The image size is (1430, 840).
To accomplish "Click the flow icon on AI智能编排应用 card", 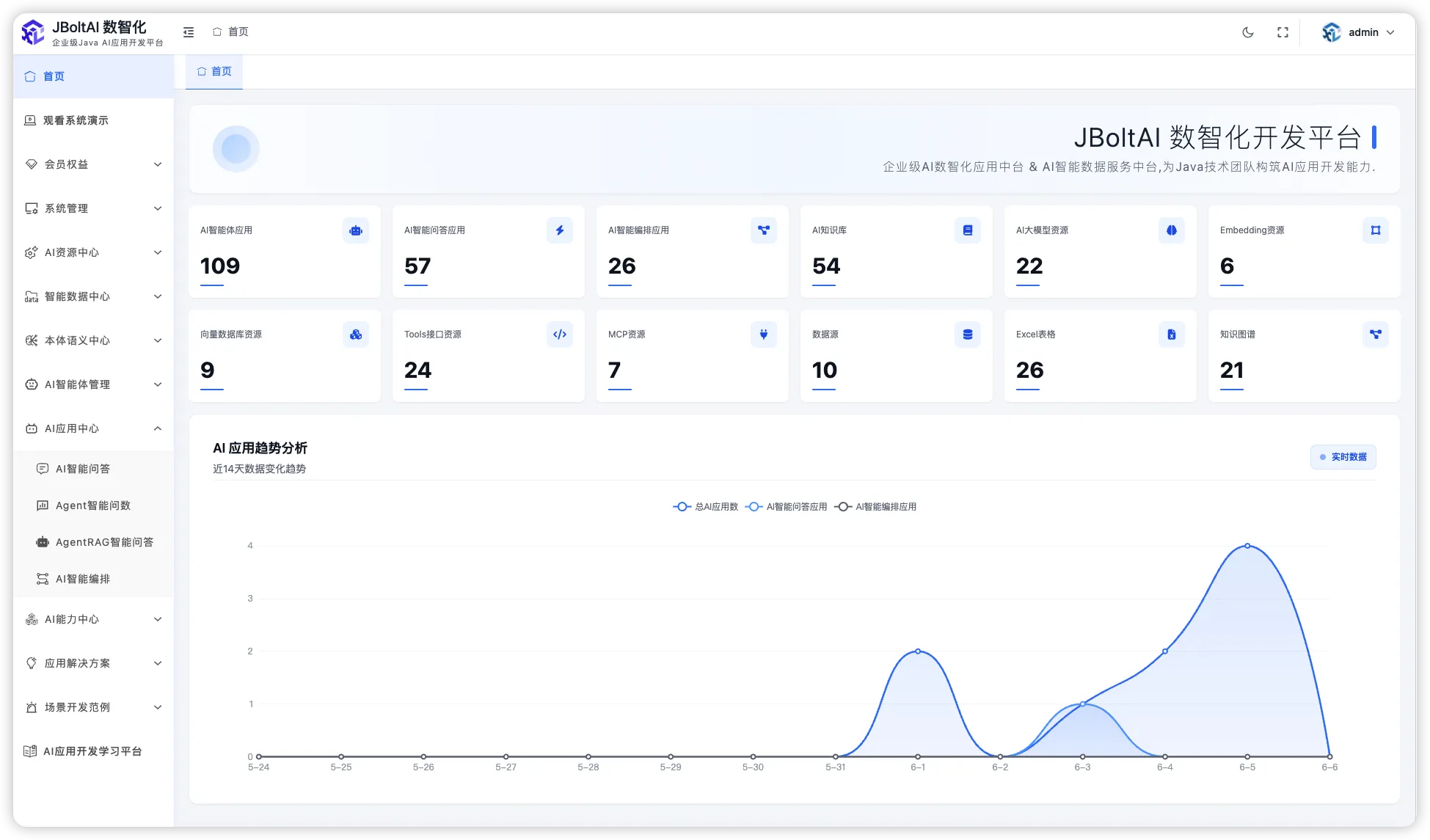I will [764, 230].
